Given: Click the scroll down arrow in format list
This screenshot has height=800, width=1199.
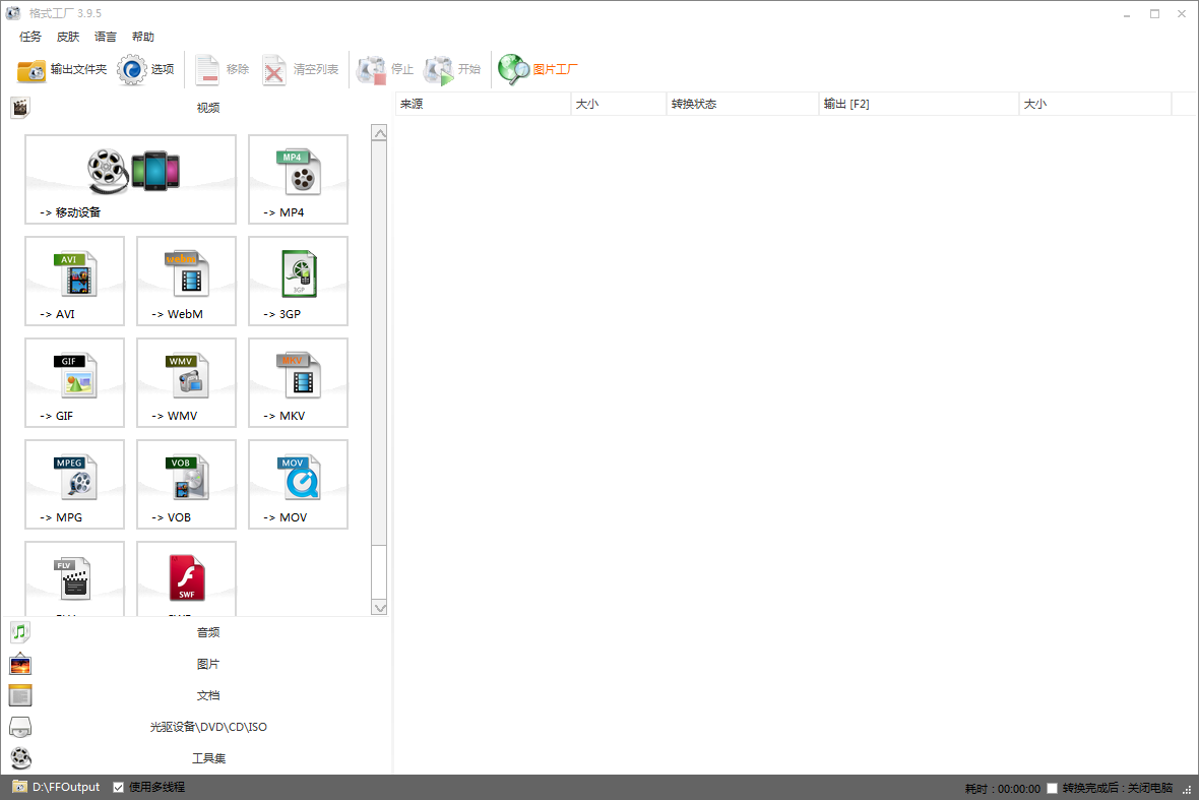Looking at the screenshot, I should click(x=379, y=608).
